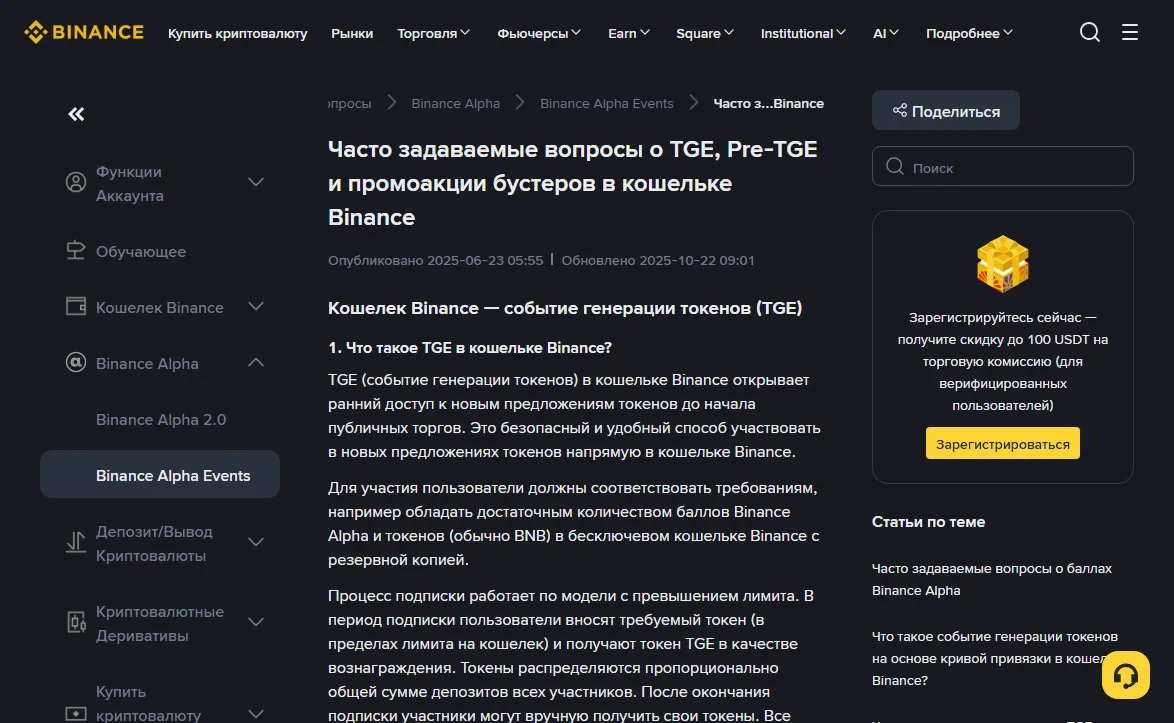Open Рынки in top navigation
The height and width of the screenshot is (723, 1174).
[x=352, y=33]
